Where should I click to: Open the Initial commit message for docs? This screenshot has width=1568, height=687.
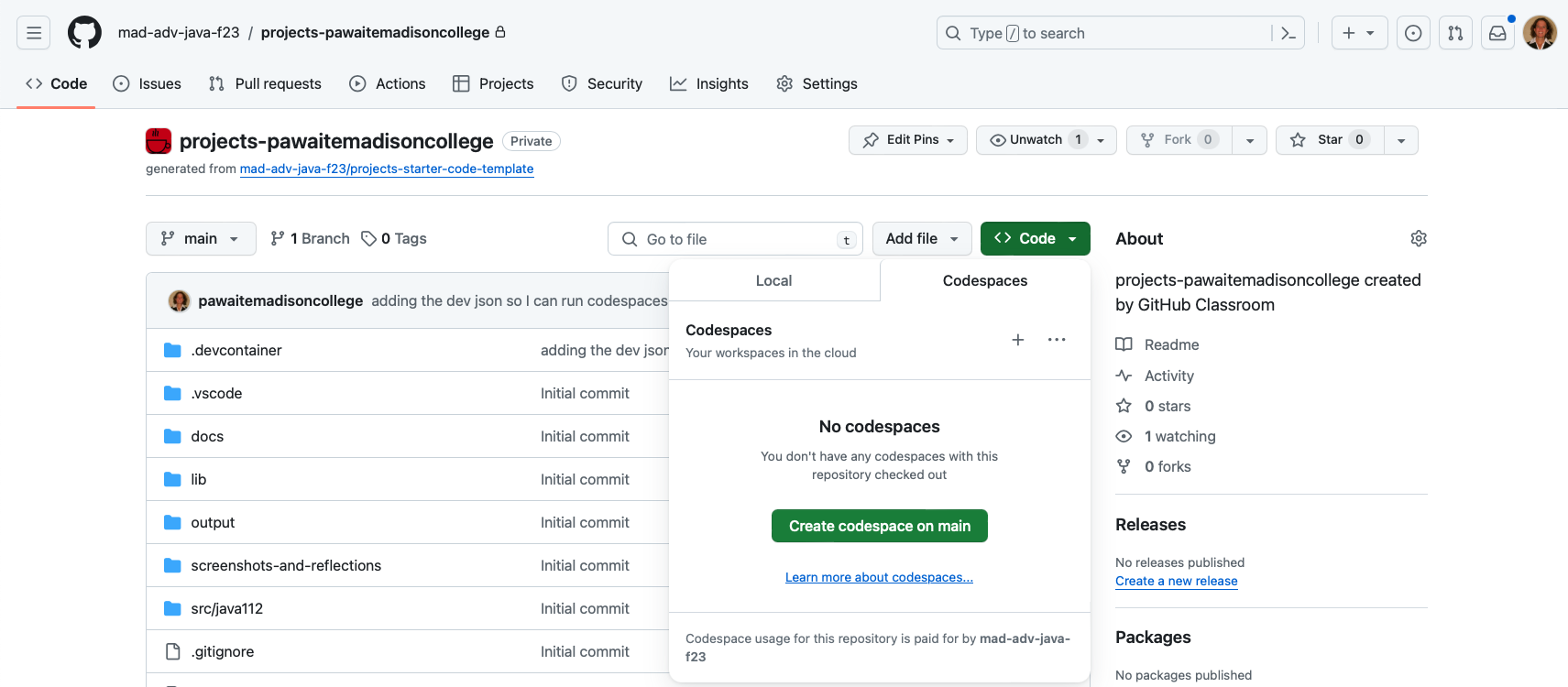(585, 436)
